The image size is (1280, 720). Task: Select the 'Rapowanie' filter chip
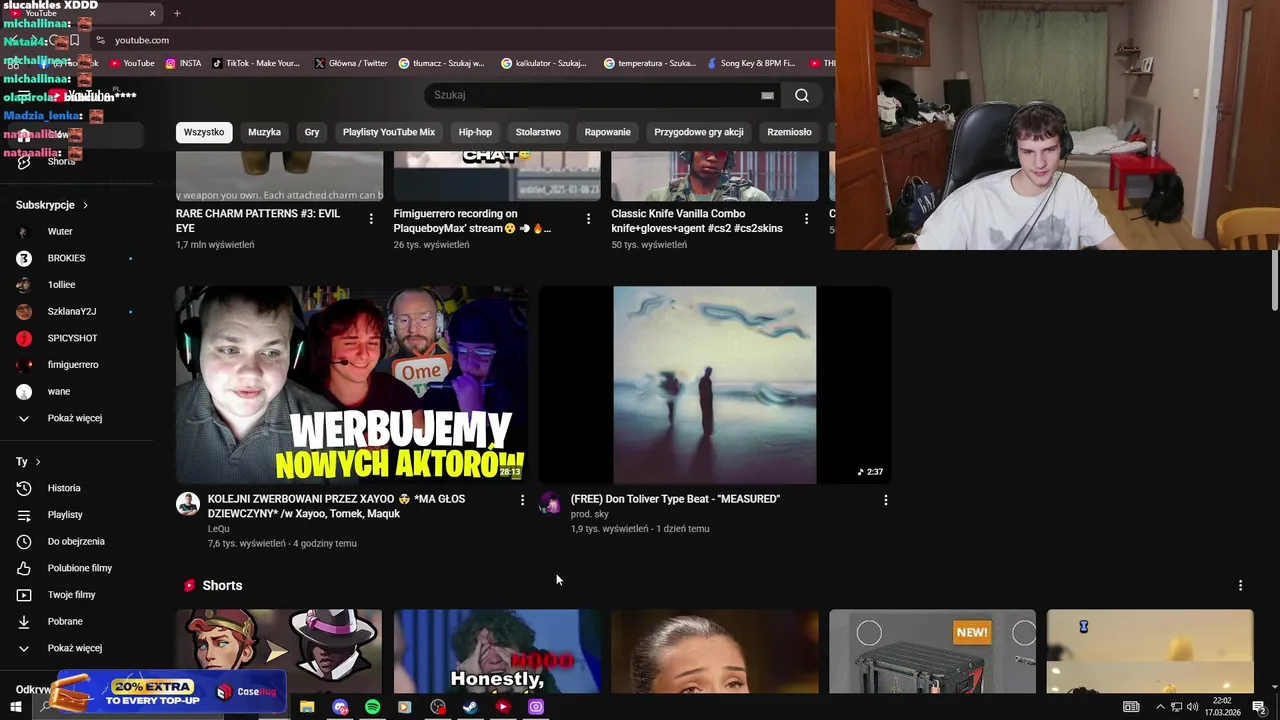(x=608, y=132)
